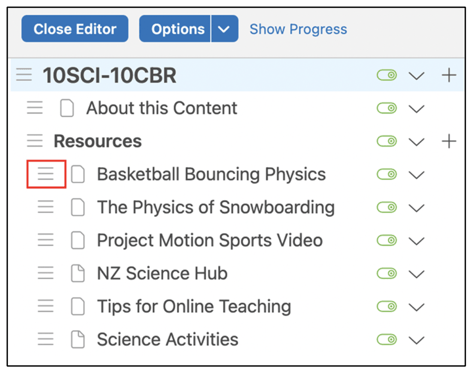This screenshot has width=473, height=375.
Task: Click the page icon beside NZ Science Hub
Action: pyautogui.click(x=78, y=273)
